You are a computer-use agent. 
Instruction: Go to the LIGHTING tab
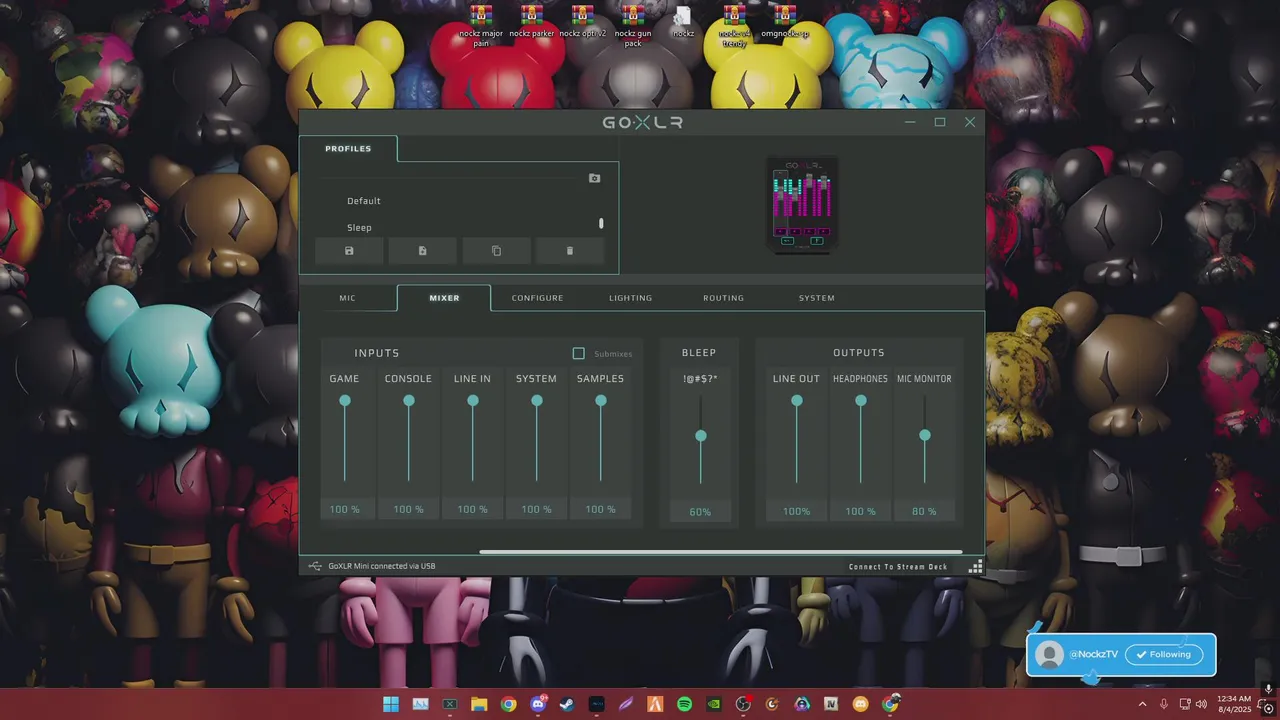pos(630,298)
